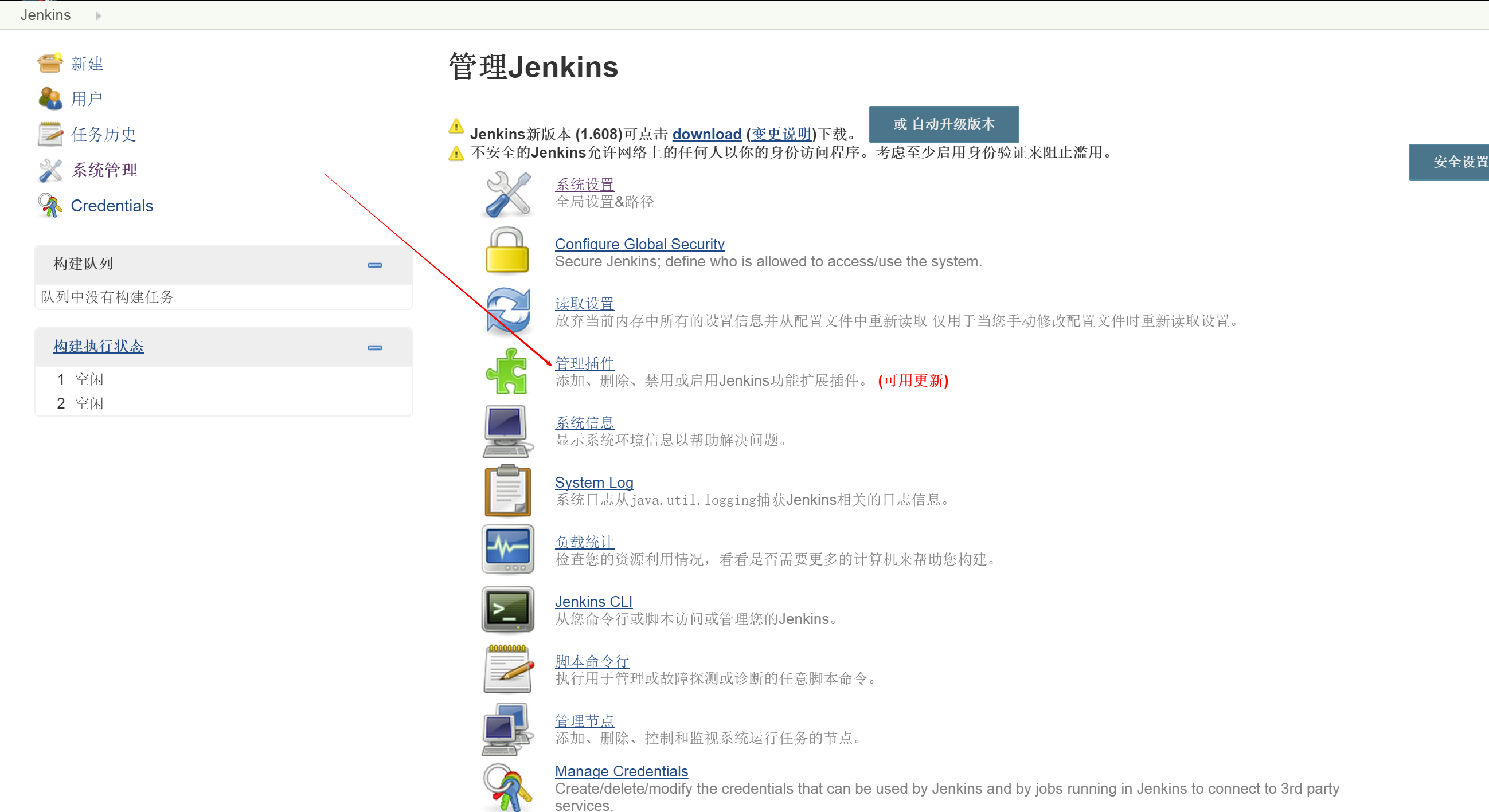This screenshot has height=812, width=1489.
Task: Select 系统管理 in the sidebar
Action: [104, 170]
